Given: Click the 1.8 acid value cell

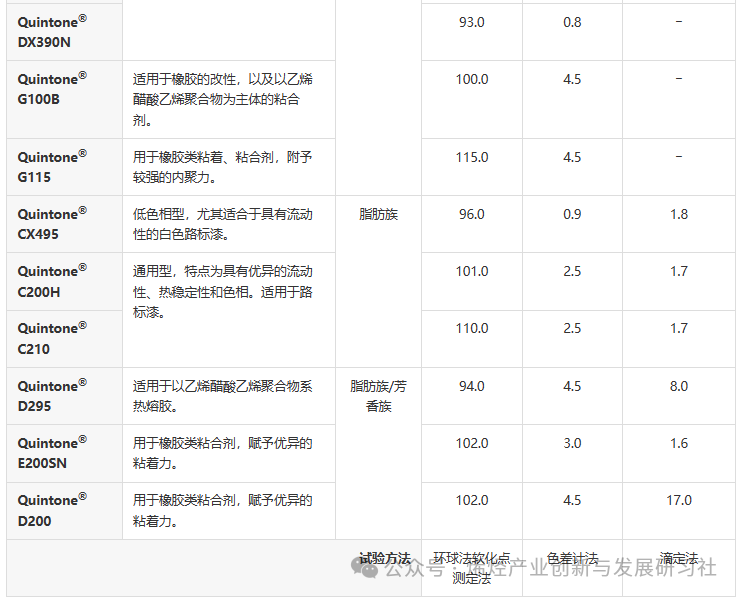Looking at the screenshot, I should 679,215.
